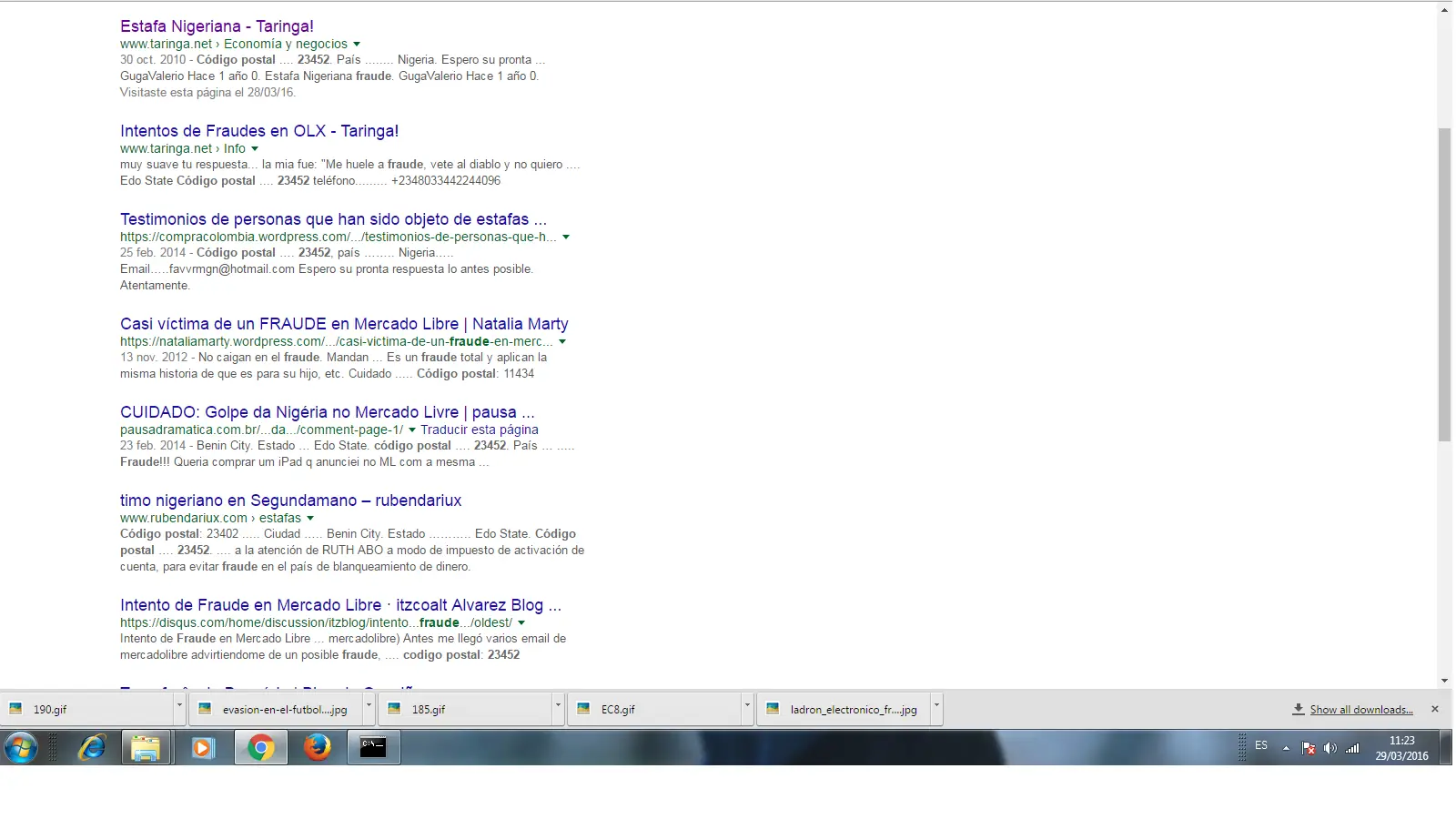Click the ES language indicator
The height and width of the screenshot is (819, 1456).
(1261, 745)
